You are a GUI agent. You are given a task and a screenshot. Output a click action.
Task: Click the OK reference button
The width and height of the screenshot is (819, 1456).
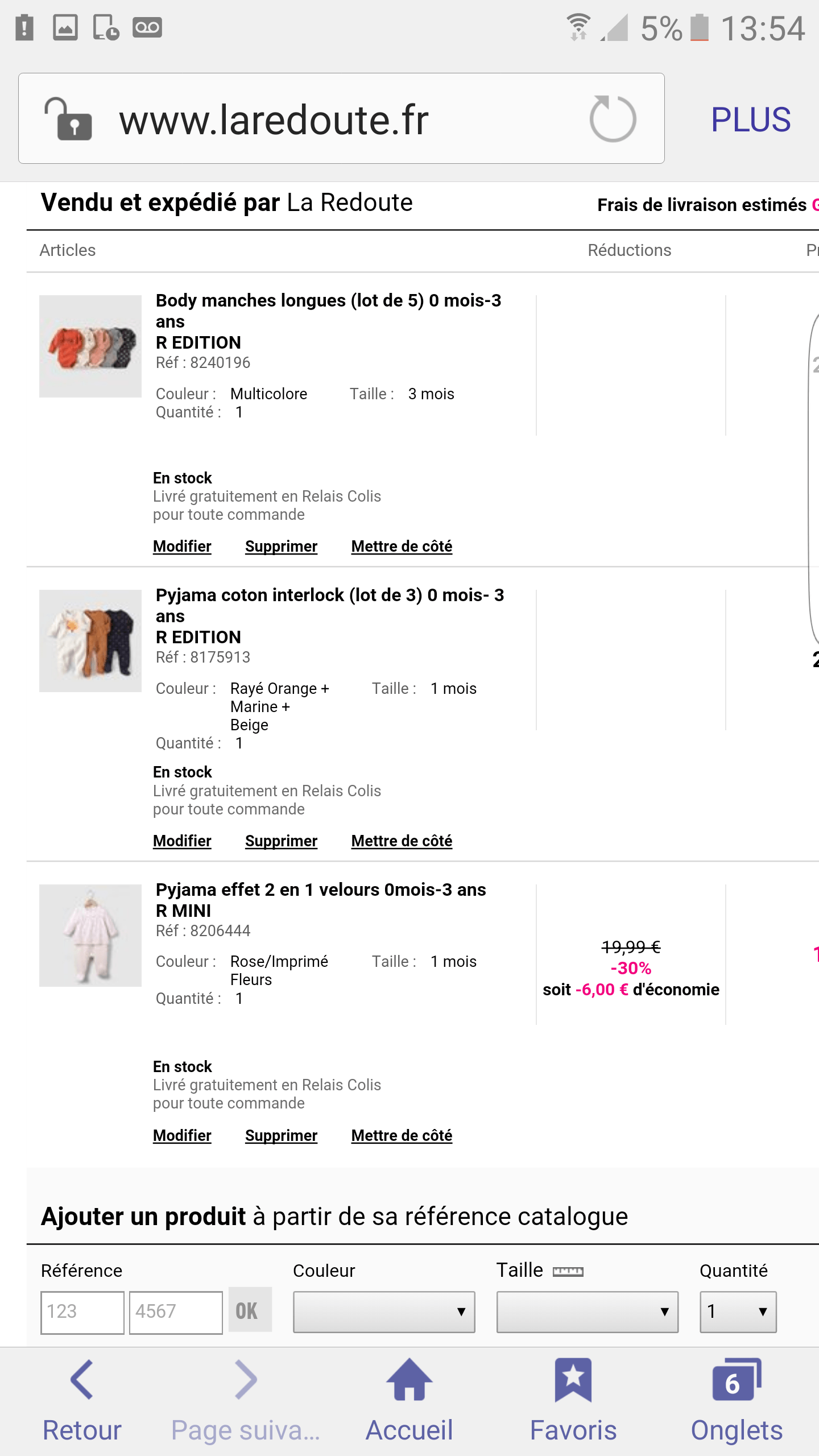[x=247, y=1311]
